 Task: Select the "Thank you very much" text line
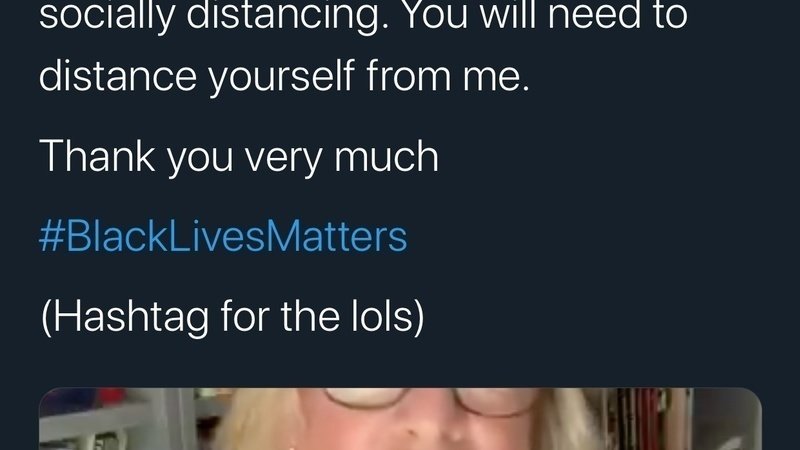pyautogui.click(x=239, y=158)
